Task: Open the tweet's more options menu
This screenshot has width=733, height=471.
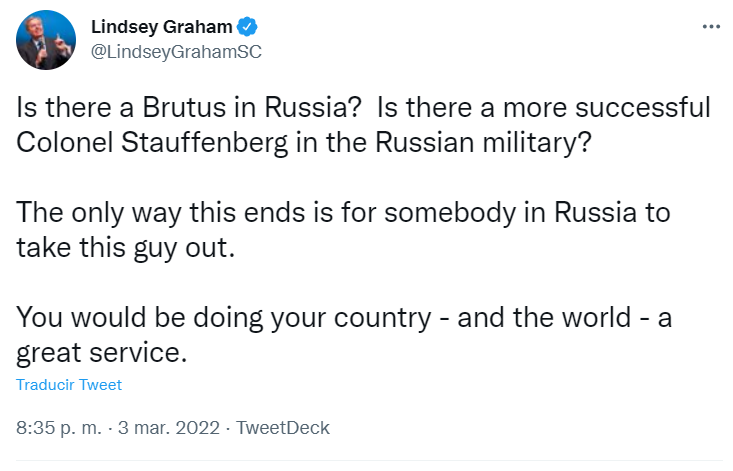Action: pyautogui.click(x=711, y=27)
